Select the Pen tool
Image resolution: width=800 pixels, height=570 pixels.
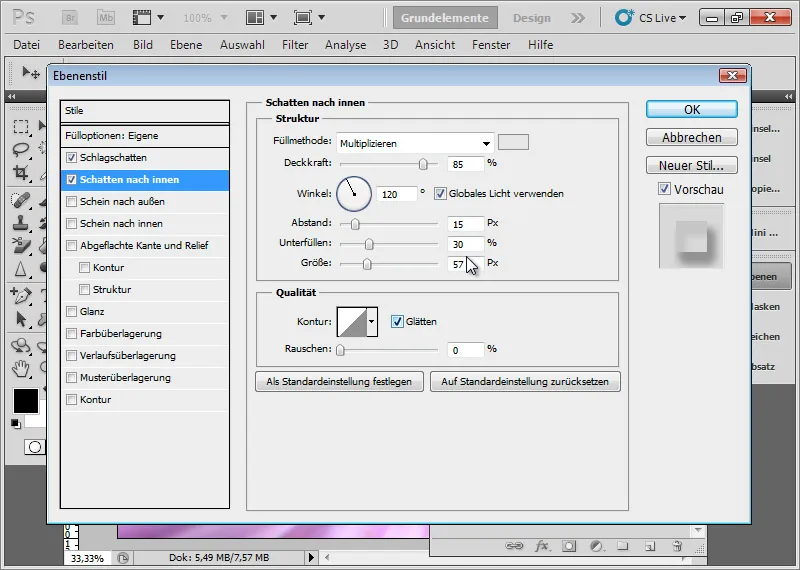tap(21, 295)
